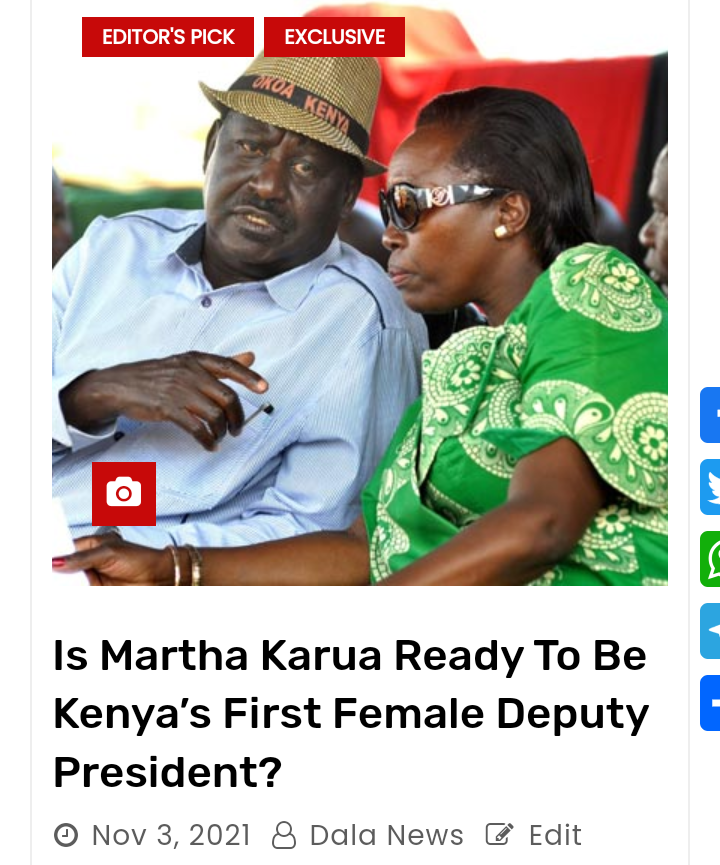Image resolution: width=720 pixels, height=865 pixels.
Task: Click the red camera gallery icon
Action: (x=124, y=494)
